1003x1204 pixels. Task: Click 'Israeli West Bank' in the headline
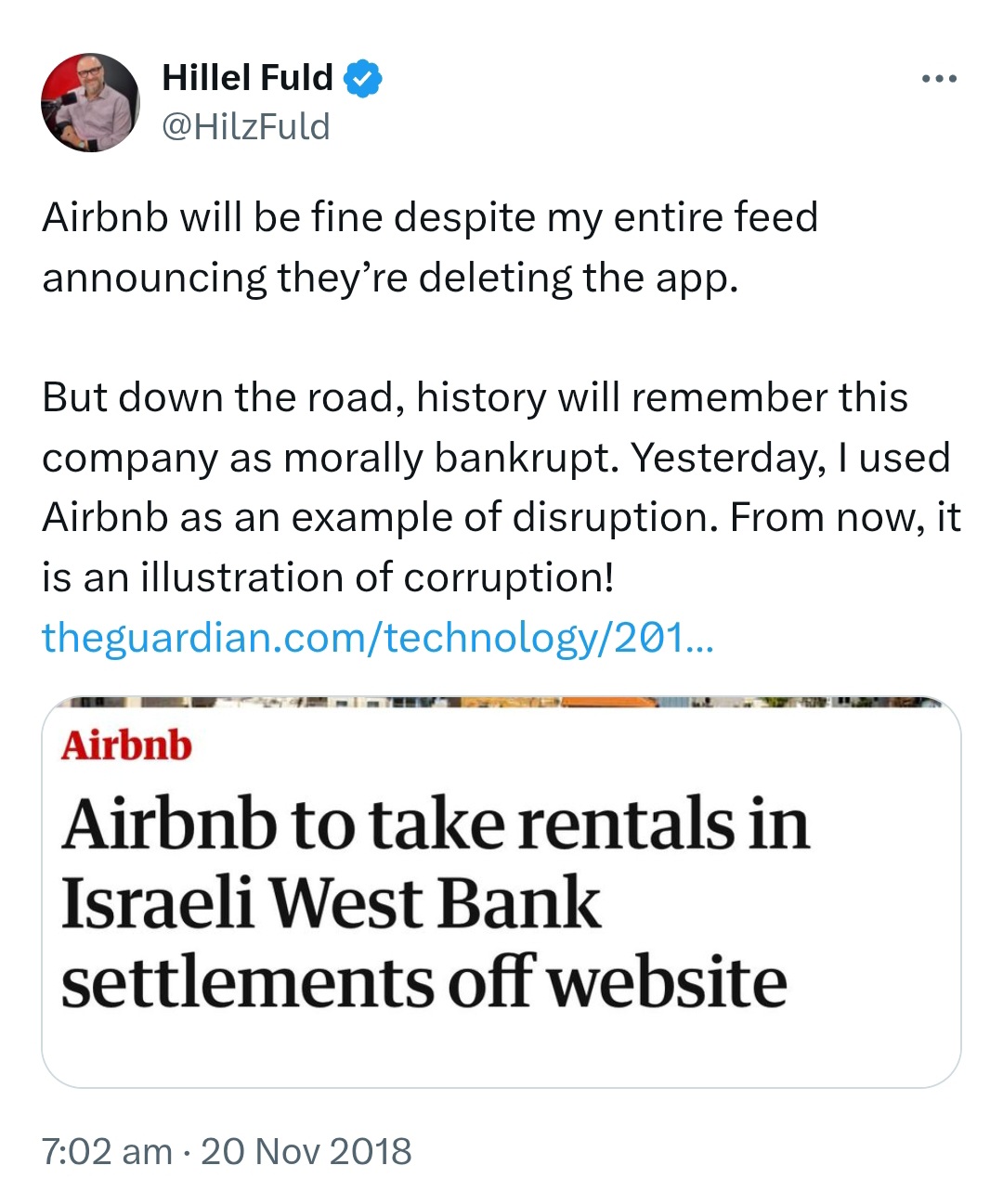(331, 903)
